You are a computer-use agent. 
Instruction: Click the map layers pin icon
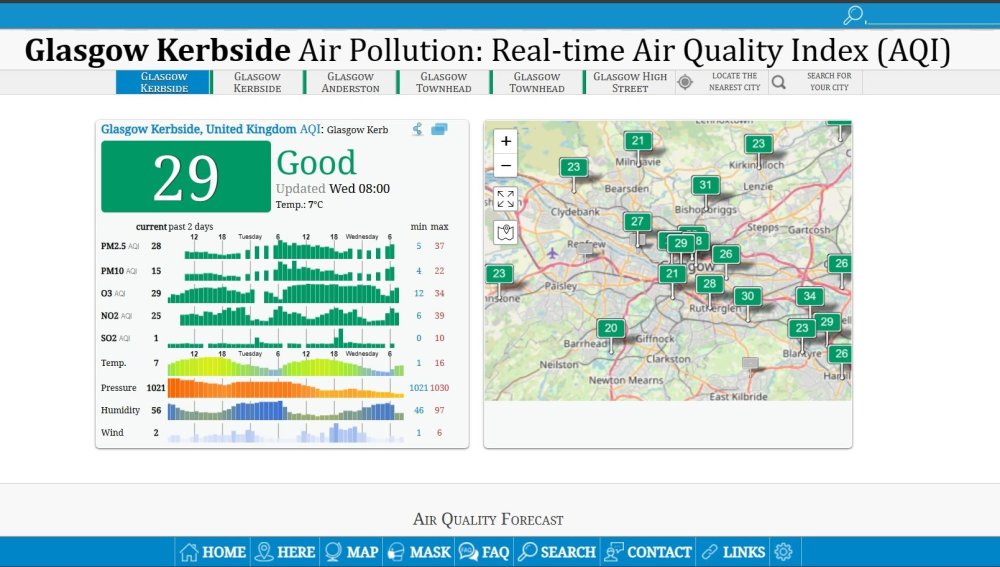click(x=506, y=232)
